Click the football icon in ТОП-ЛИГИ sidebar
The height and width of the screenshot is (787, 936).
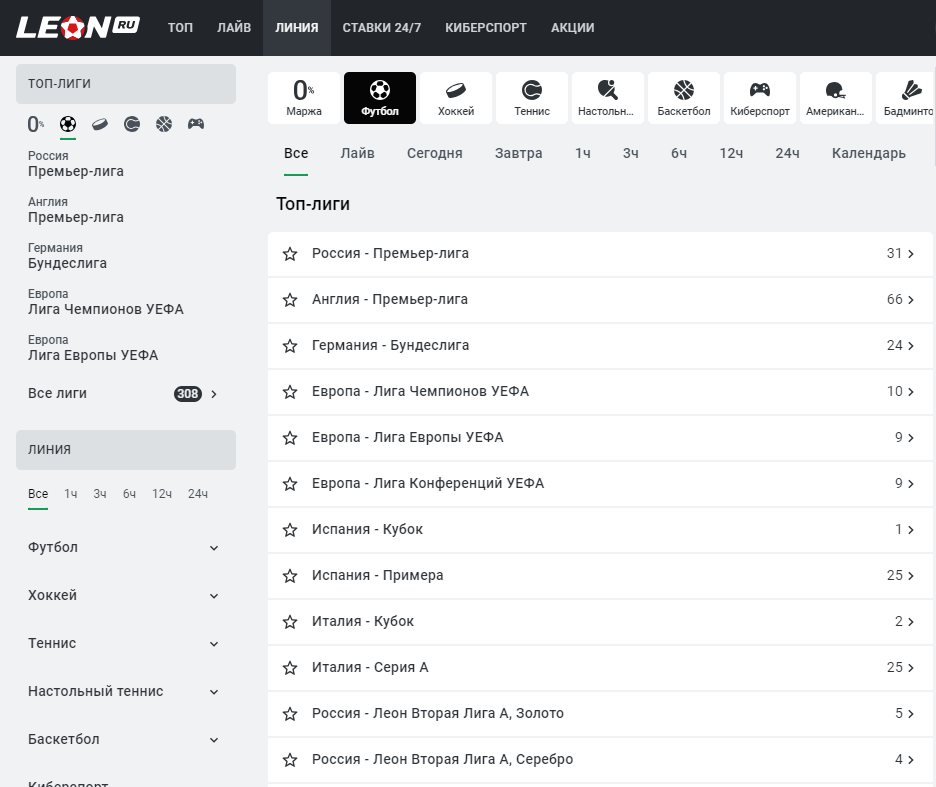pyautogui.click(x=68, y=124)
